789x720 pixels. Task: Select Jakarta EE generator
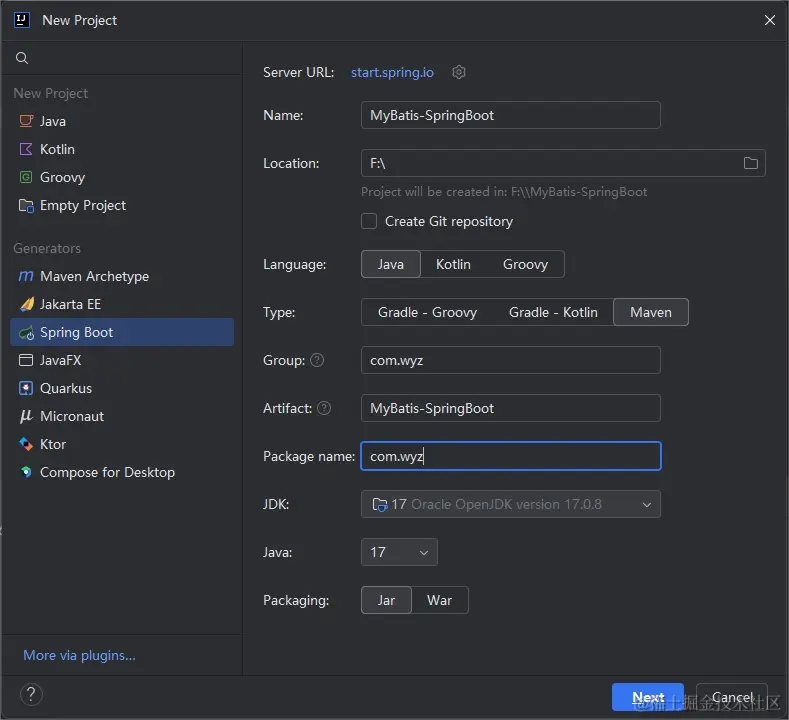(x=122, y=304)
